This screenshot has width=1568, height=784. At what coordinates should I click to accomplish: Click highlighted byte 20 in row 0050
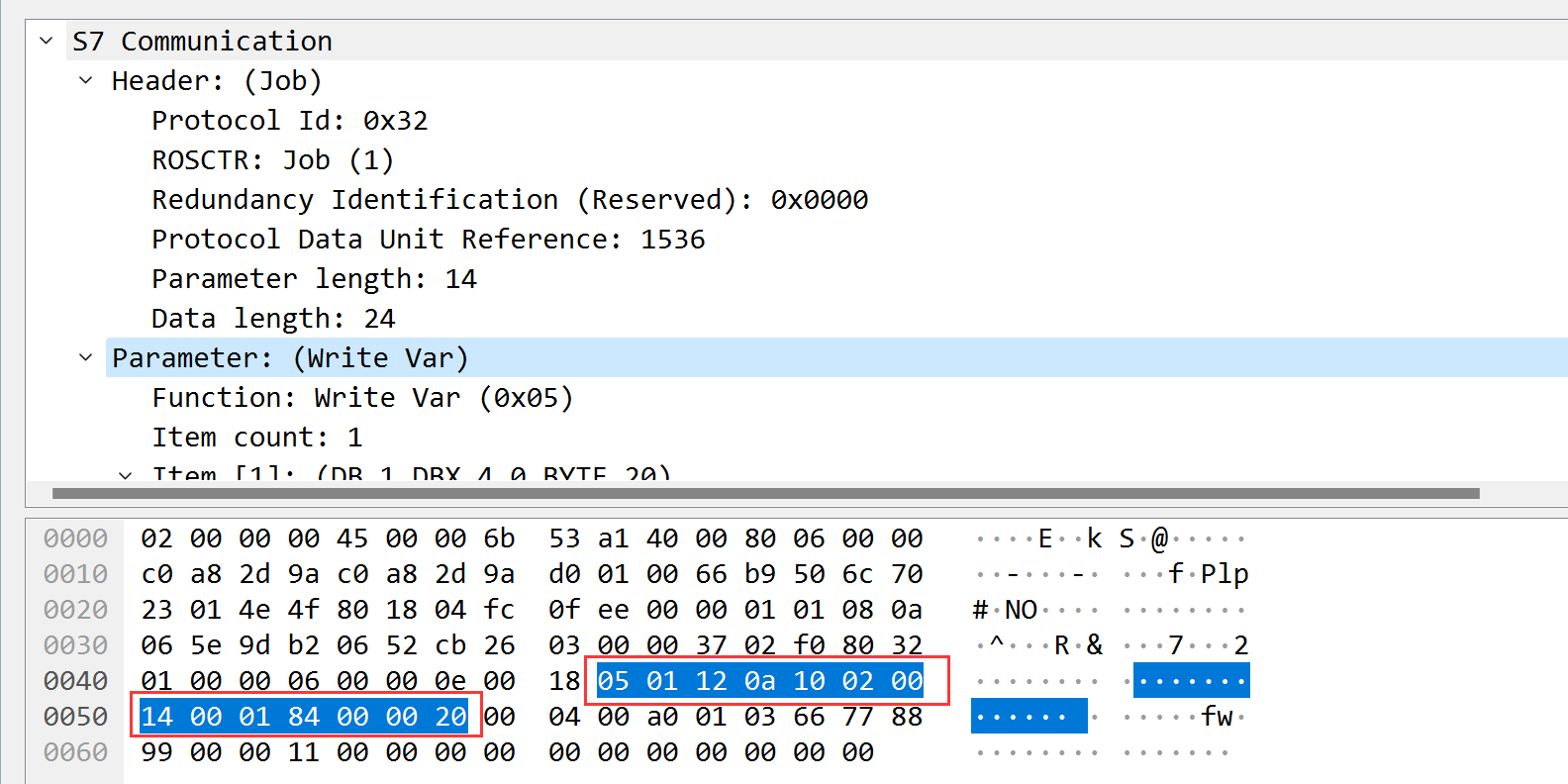click(450, 717)
